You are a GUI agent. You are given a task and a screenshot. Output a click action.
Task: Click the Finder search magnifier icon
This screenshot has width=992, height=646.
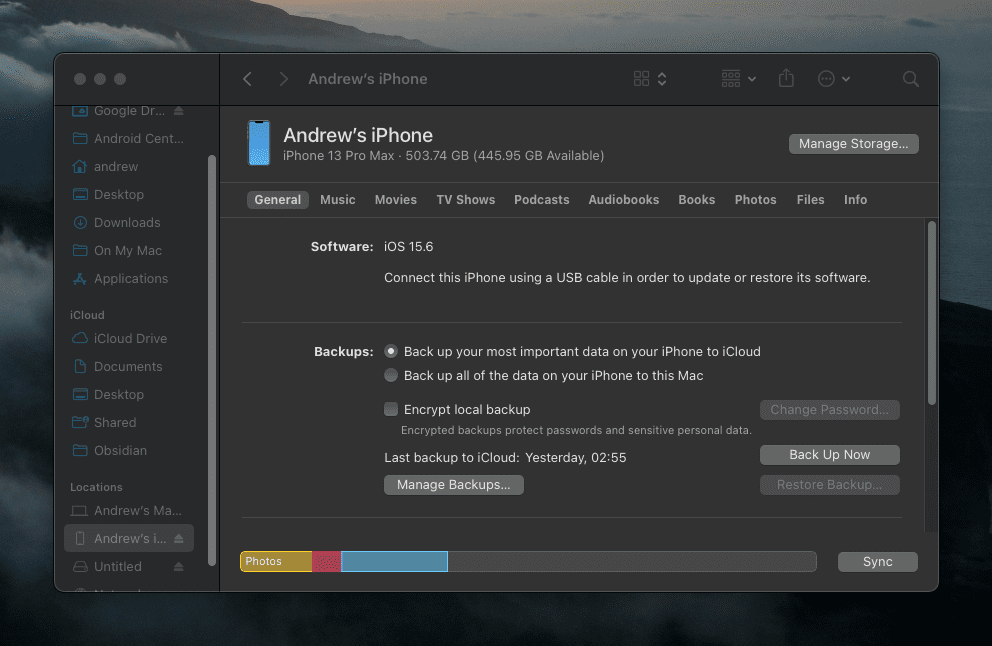click(x=910, y=79)
